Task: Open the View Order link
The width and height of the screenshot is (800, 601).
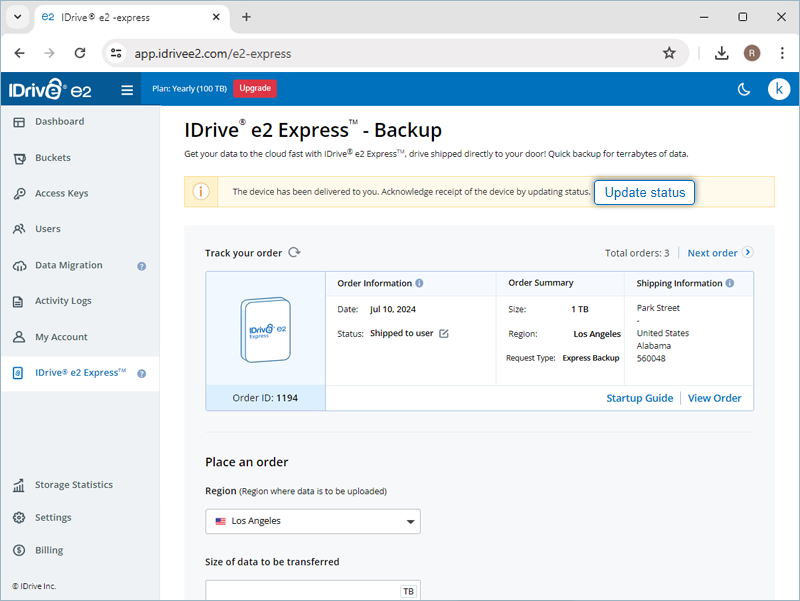Action: pos(714,398)
